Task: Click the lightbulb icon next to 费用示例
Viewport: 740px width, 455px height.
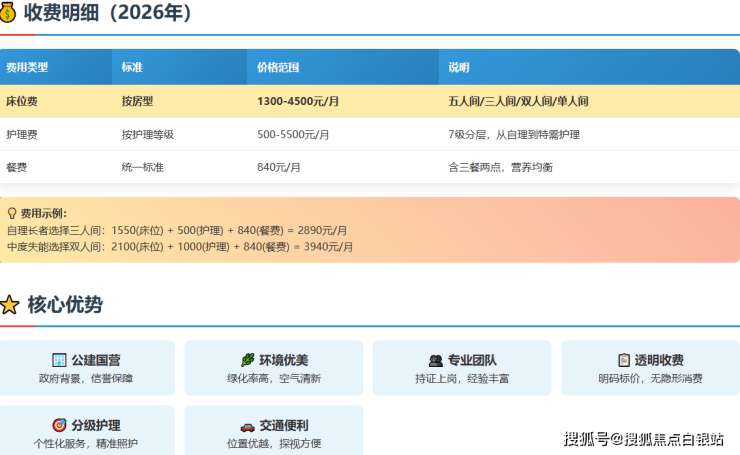Action: tap(11, 214)
